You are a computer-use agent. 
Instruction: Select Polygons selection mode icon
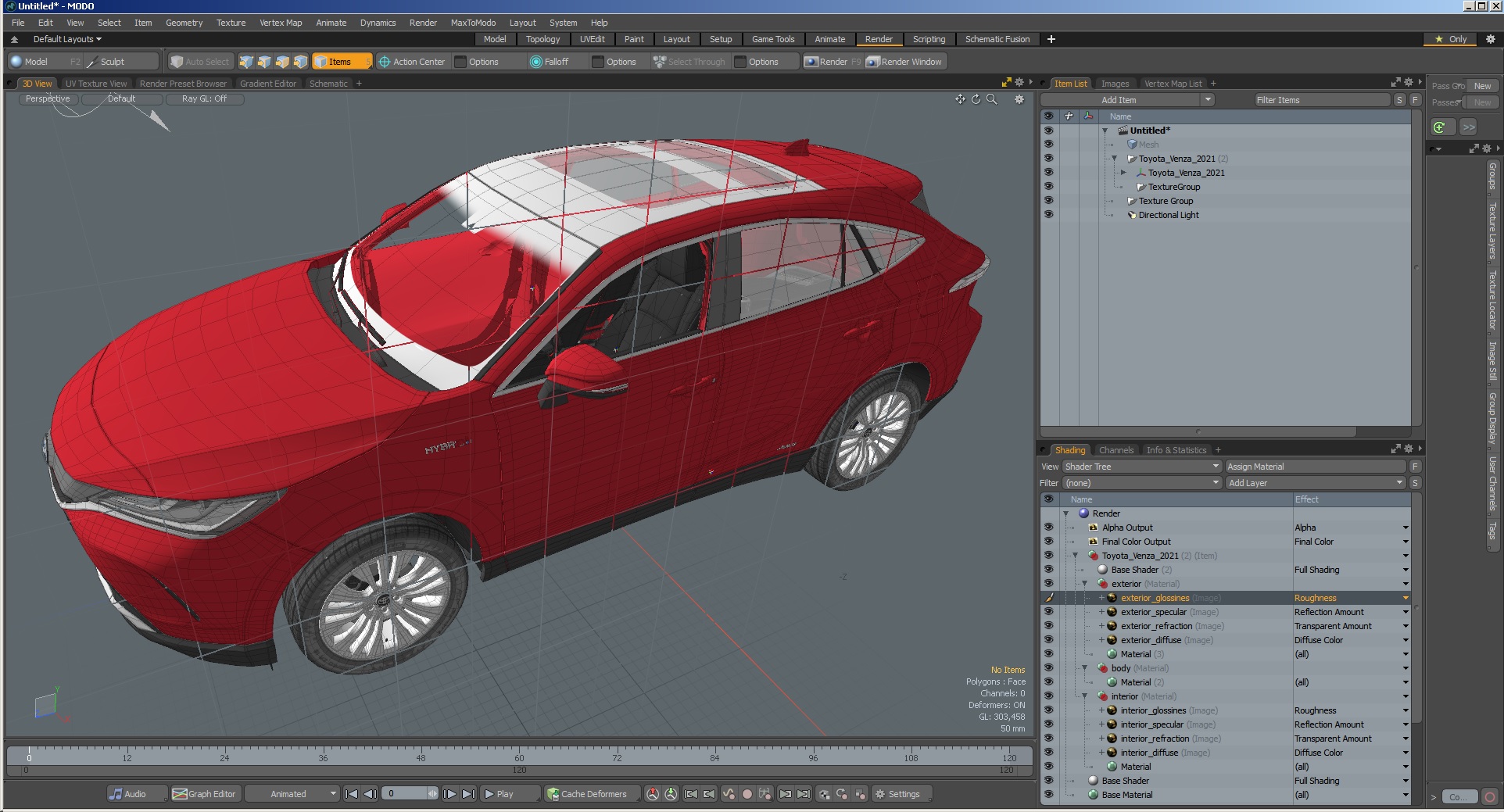(282, 62)
